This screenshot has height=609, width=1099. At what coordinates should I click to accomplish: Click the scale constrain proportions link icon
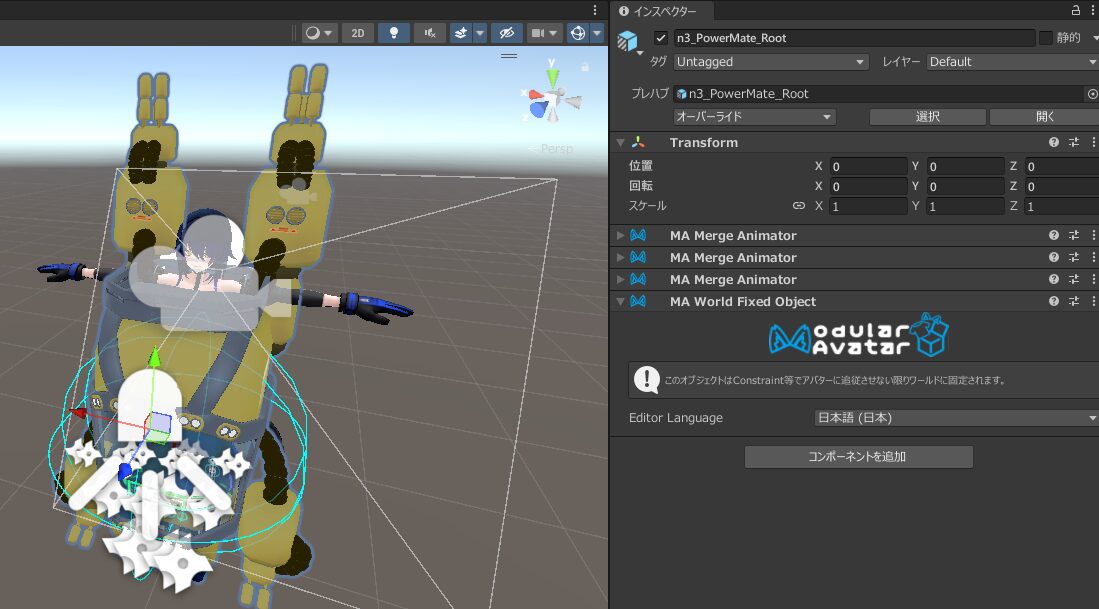click(798, 206)
